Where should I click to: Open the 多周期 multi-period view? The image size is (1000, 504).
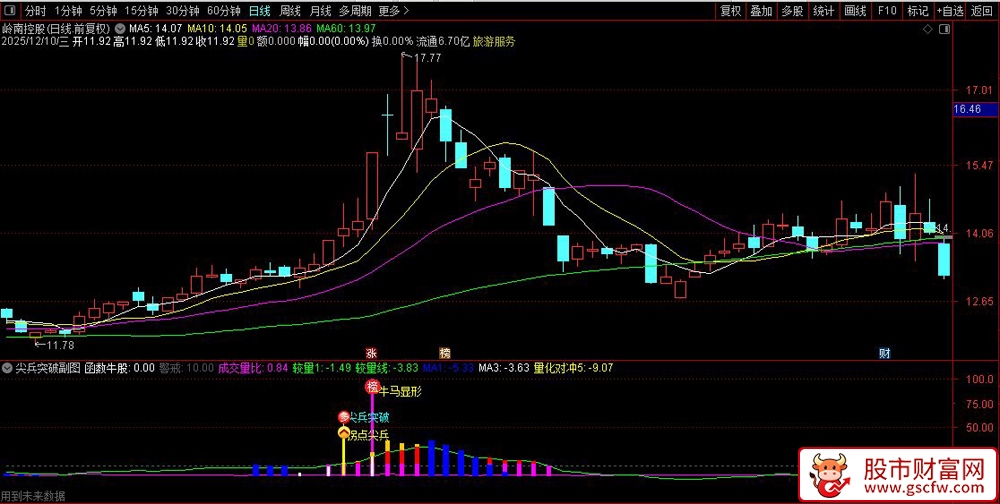355,11
